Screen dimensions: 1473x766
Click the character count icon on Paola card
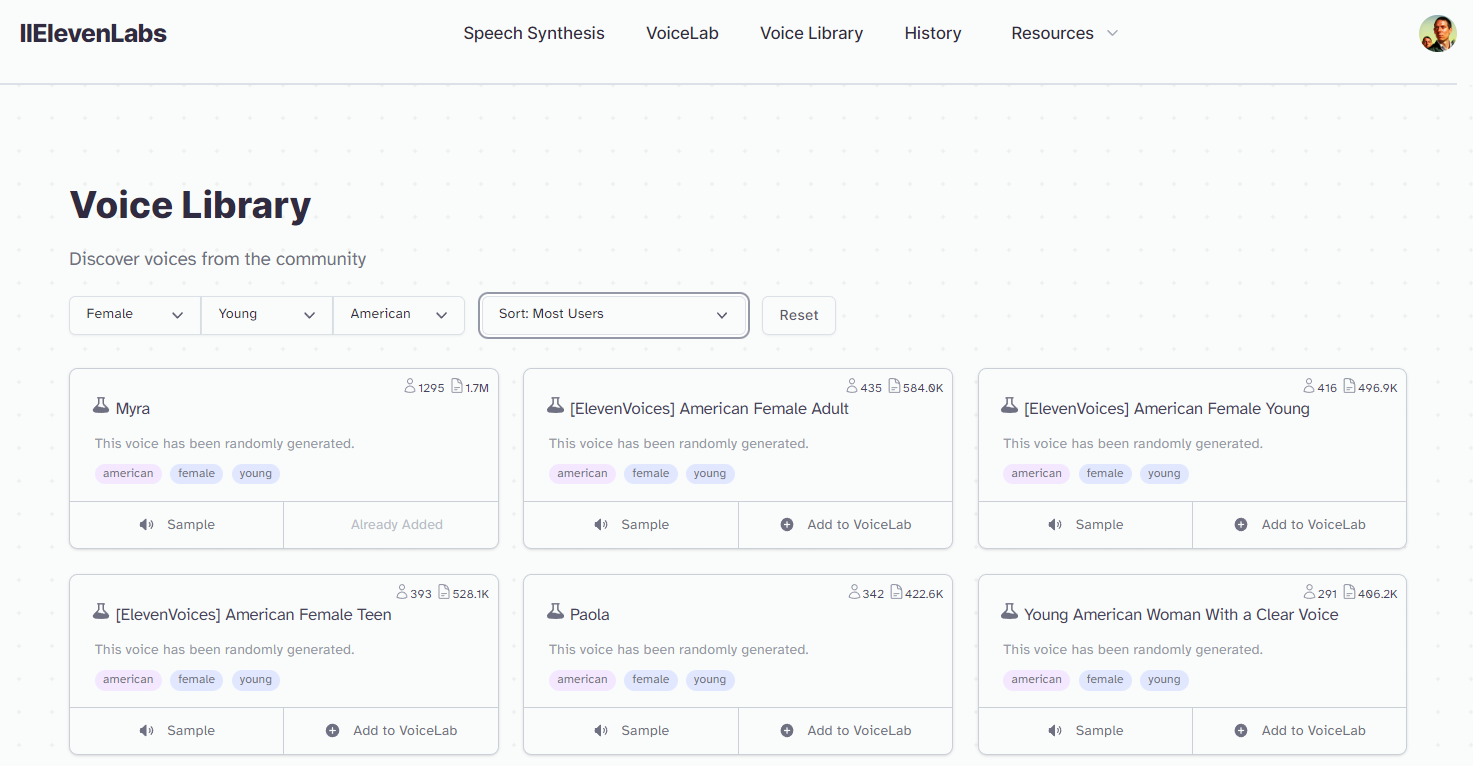(896, 593)
